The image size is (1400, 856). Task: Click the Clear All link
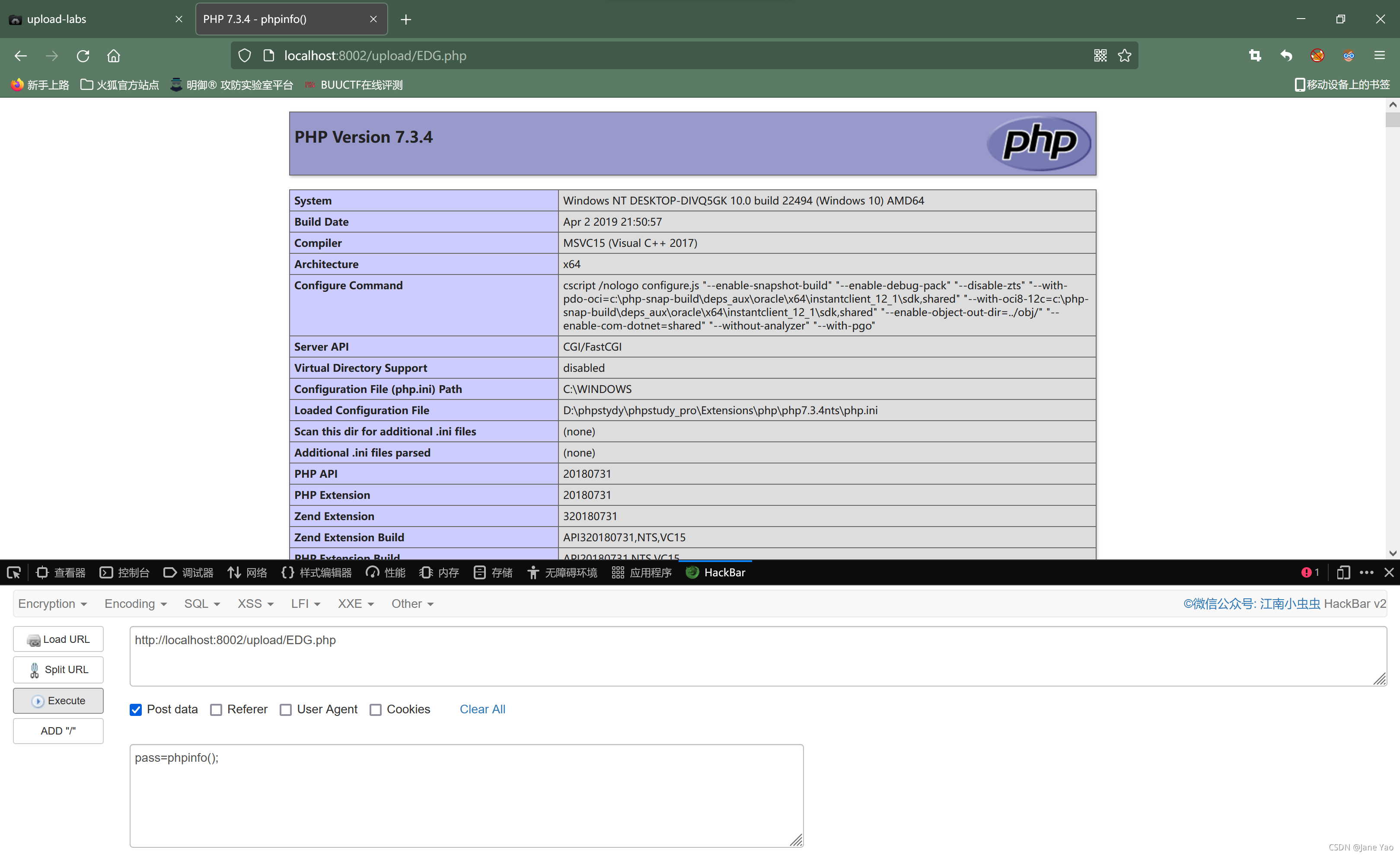(482, 709)
